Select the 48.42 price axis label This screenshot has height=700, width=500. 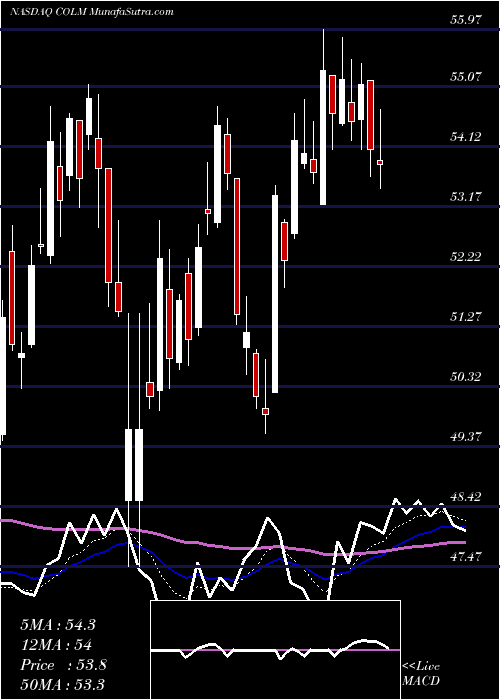tap(466, 496)
